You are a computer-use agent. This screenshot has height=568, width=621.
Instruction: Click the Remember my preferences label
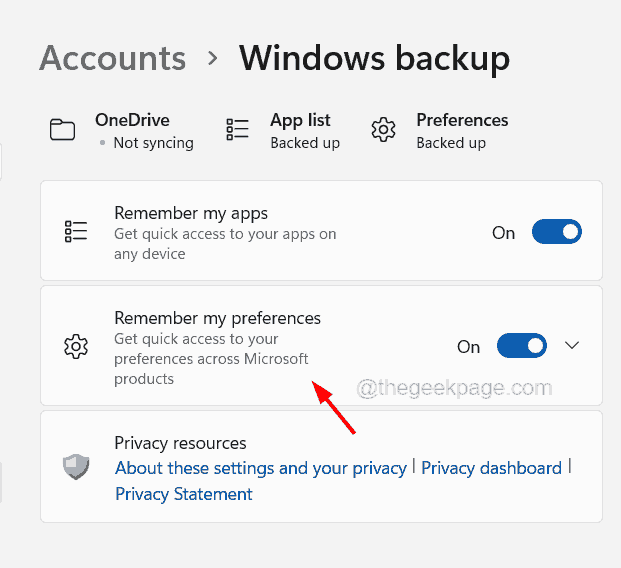tap(217, 318)
